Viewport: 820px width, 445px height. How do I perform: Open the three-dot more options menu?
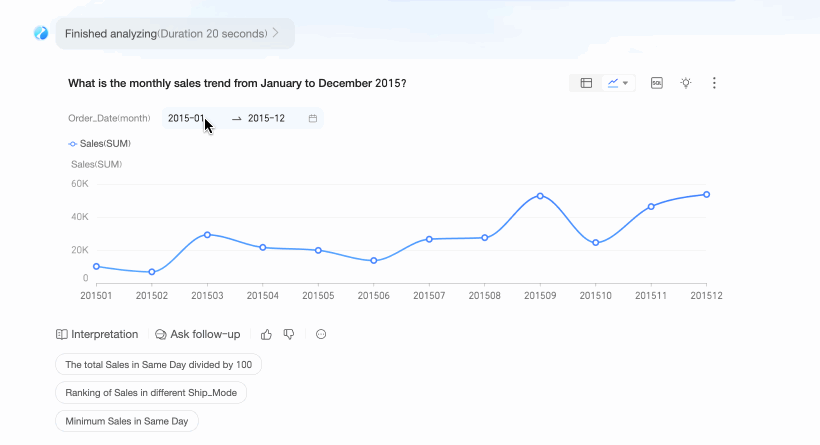tap(714, 83)
